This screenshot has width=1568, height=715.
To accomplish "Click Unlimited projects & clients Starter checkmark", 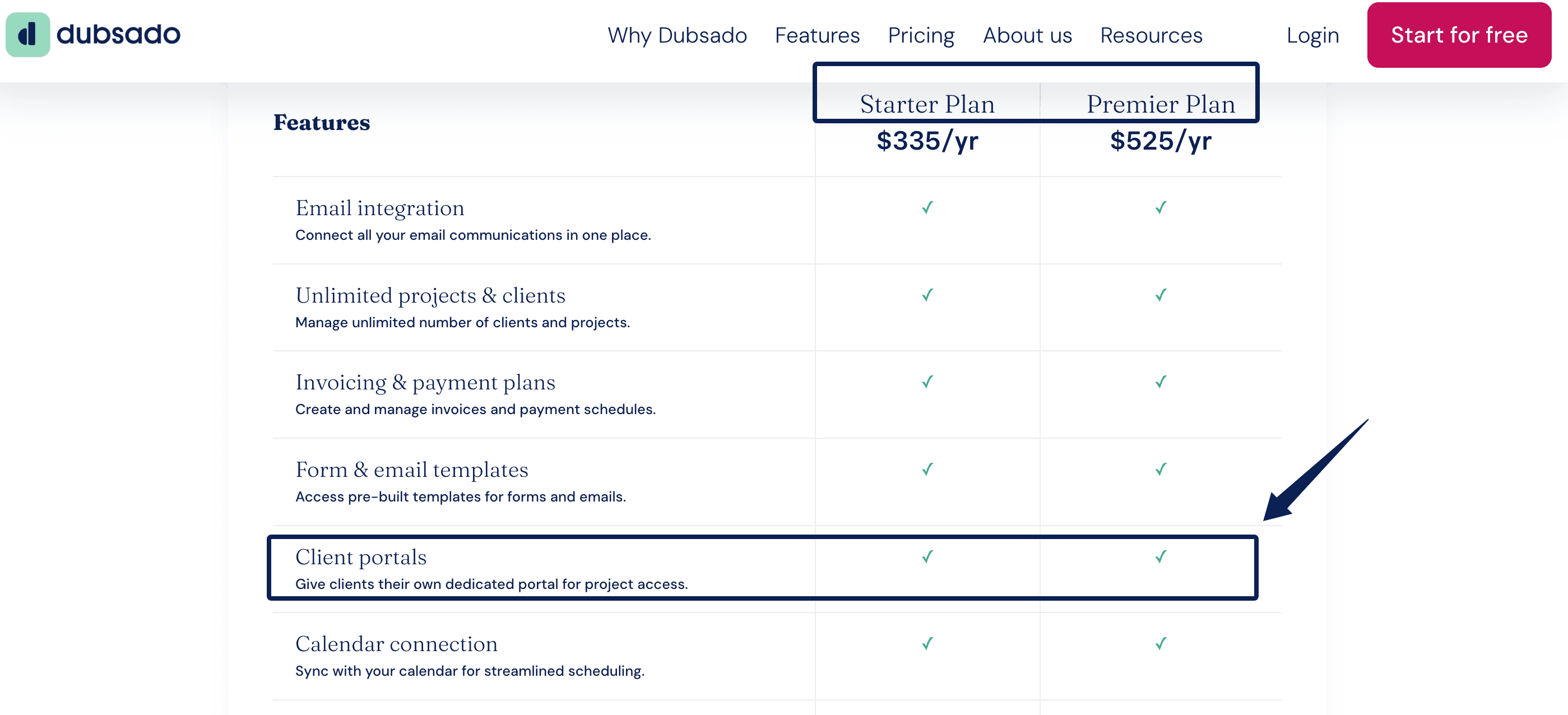I will coord(927,295).
